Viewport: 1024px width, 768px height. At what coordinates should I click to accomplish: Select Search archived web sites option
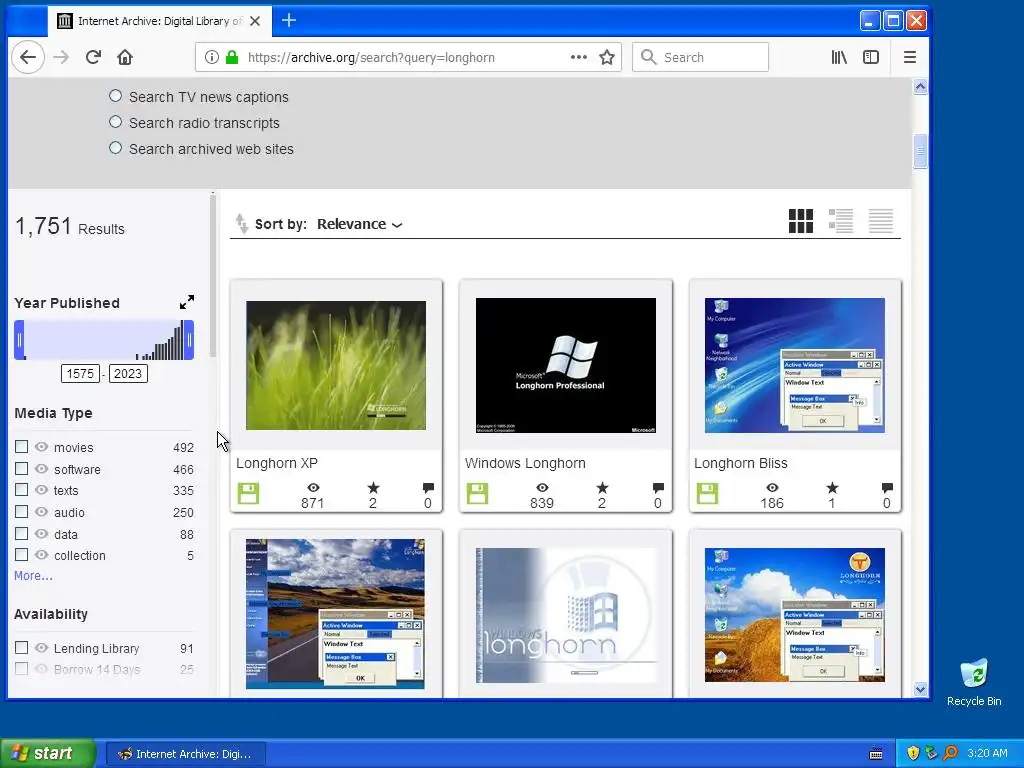coord(116,148)
